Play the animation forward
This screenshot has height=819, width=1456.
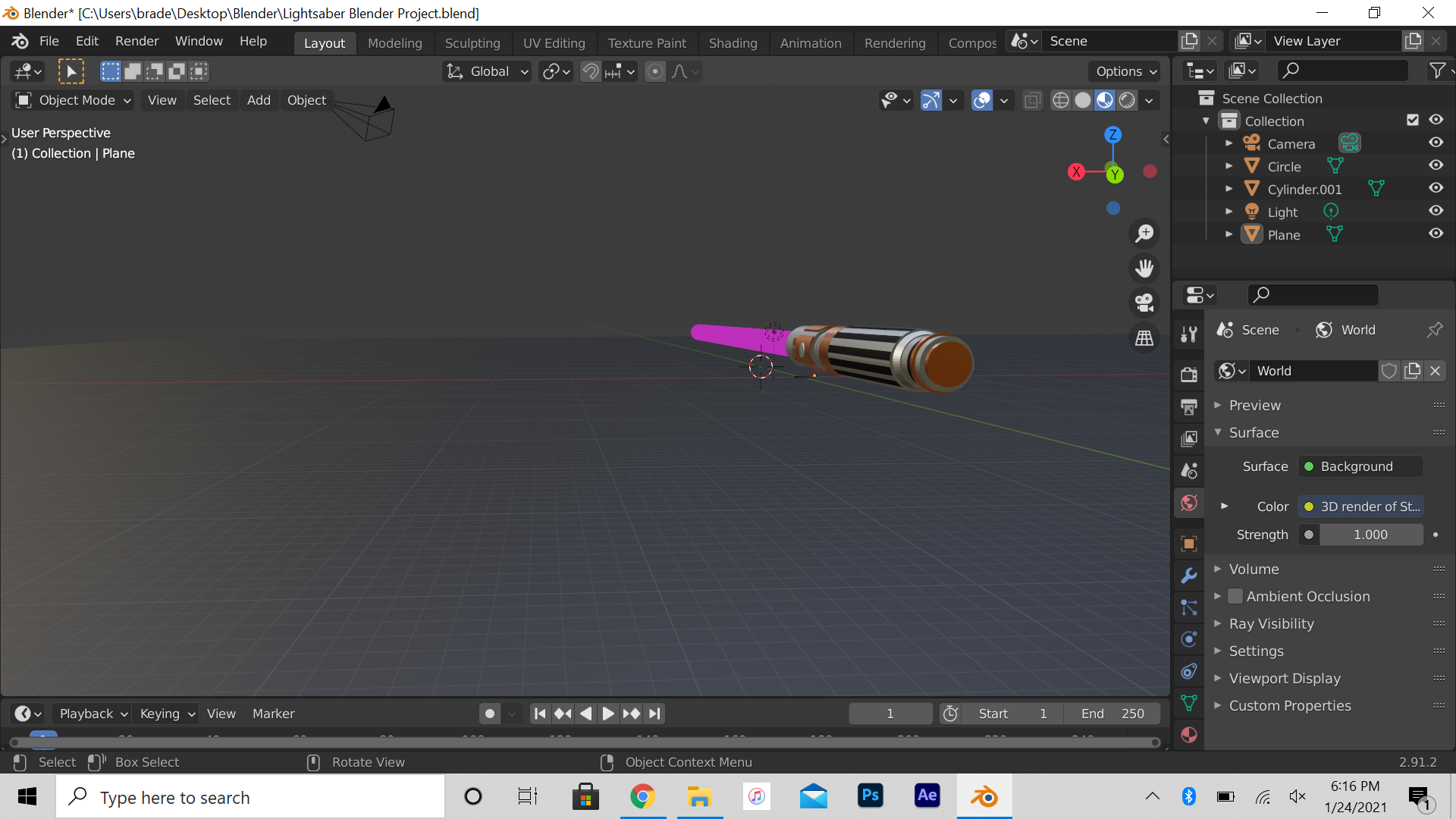[x=608, y=714]
